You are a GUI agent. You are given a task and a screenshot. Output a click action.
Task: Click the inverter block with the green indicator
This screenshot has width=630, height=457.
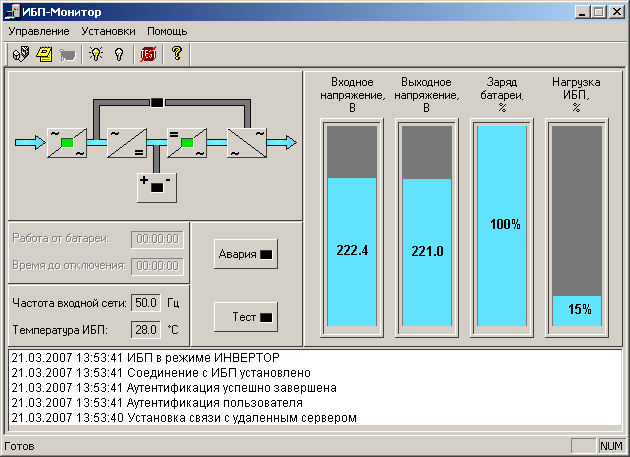tap(186, 143)
